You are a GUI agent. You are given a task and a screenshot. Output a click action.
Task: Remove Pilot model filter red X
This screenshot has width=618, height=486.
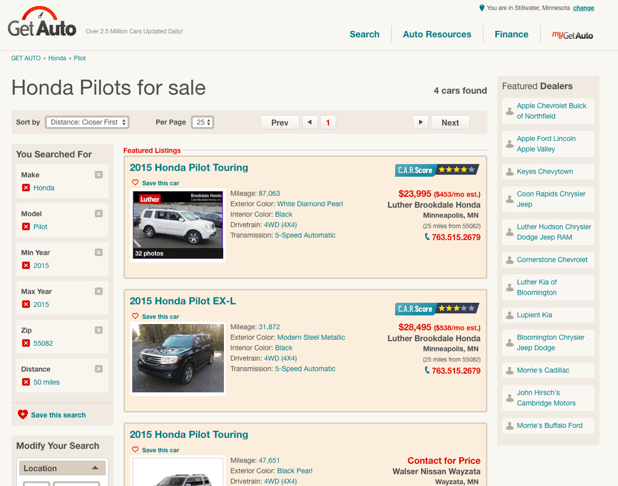coord(26,227)
